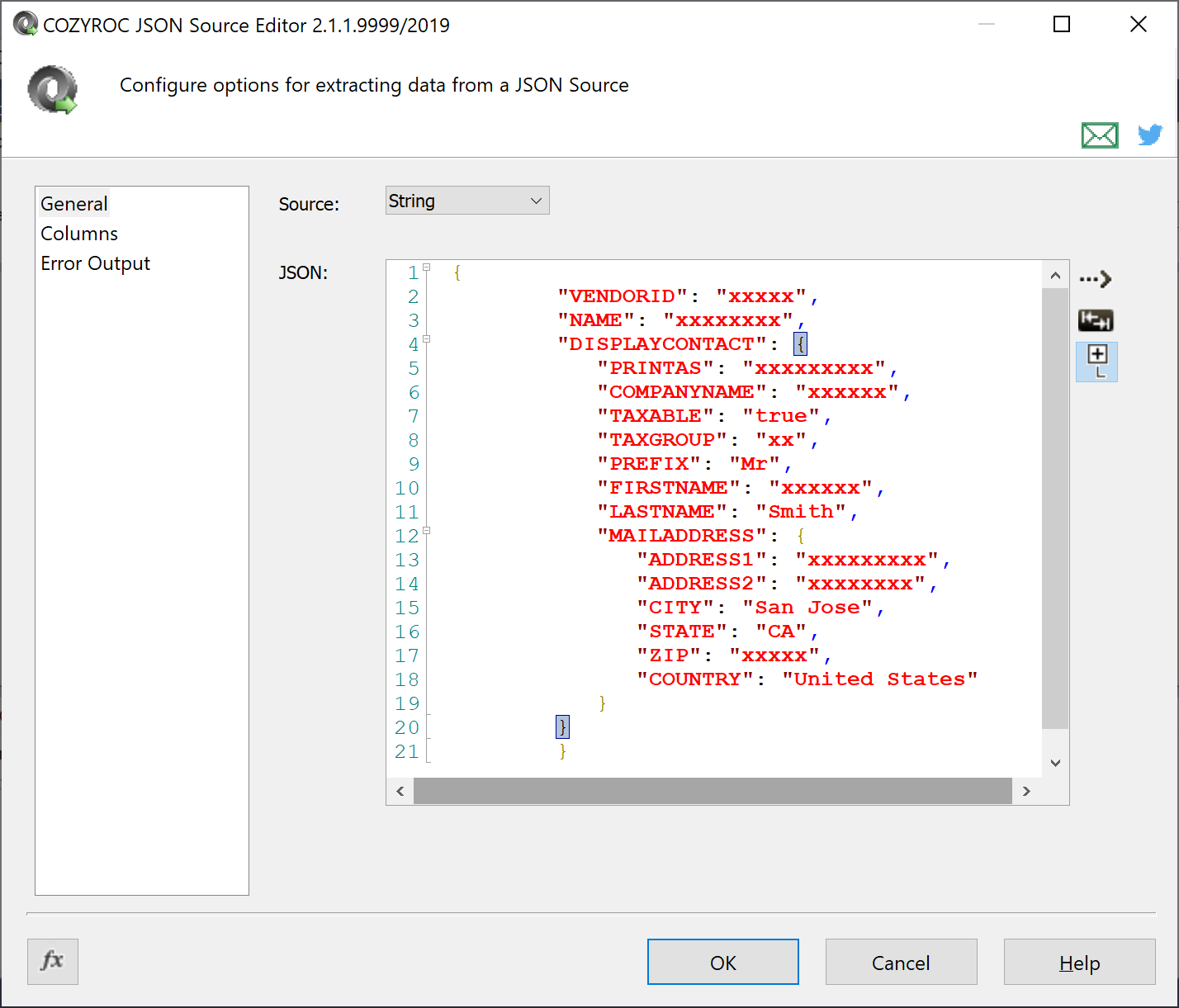Click the title bar application icon
Viewport: 1179px width, 1008px height.
coord(25,24)
